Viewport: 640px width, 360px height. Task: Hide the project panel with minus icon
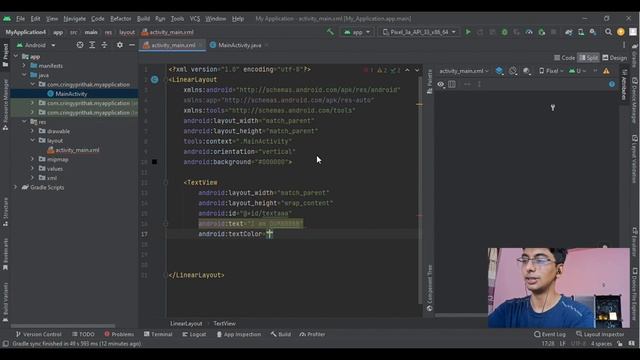[x=132, y=45]
